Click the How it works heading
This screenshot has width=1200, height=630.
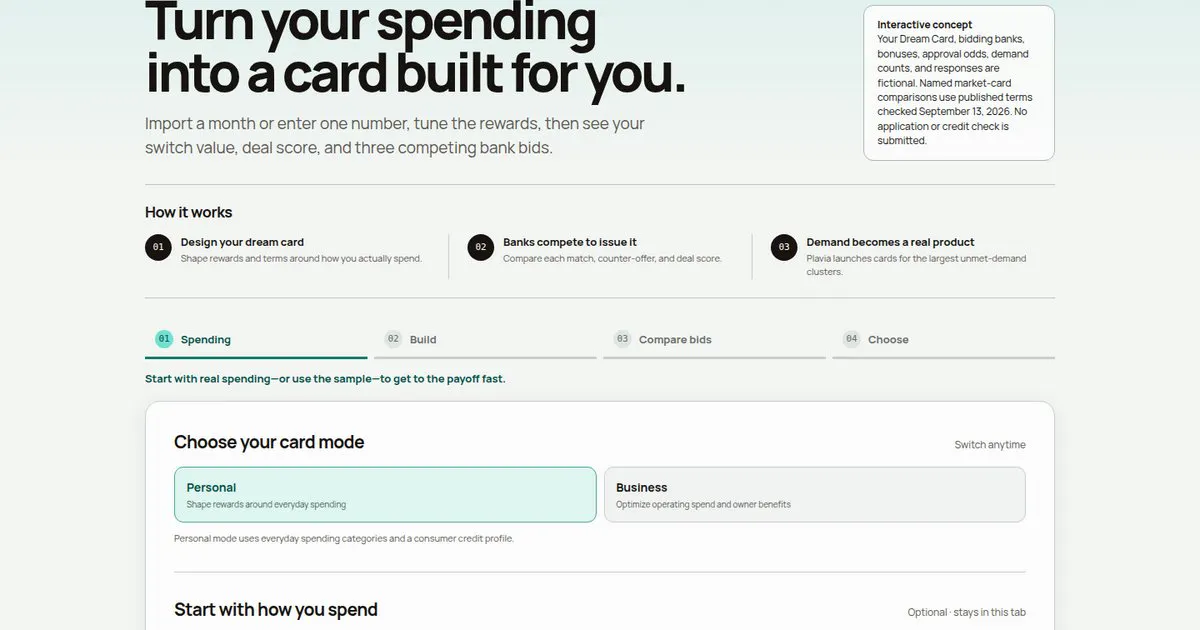pyautogui.click(x=189, y=212)
